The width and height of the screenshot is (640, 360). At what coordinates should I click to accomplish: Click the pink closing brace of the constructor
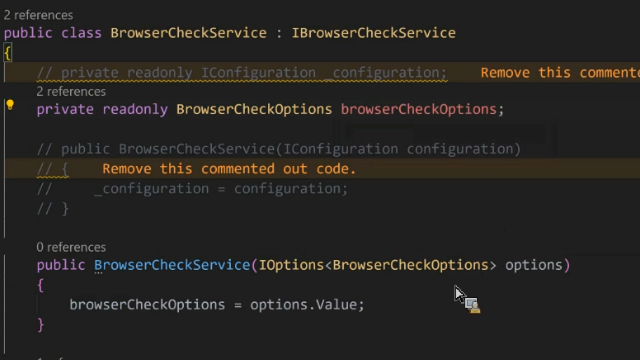pos(40,325)
